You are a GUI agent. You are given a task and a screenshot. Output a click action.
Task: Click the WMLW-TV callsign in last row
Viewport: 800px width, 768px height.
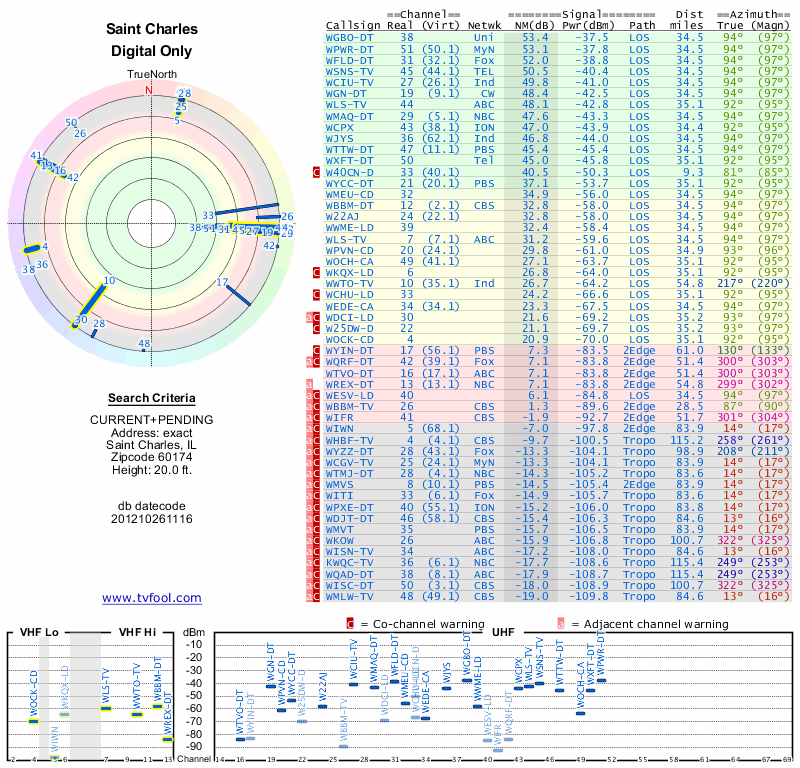pyautogui.click(x=349, y=596)
